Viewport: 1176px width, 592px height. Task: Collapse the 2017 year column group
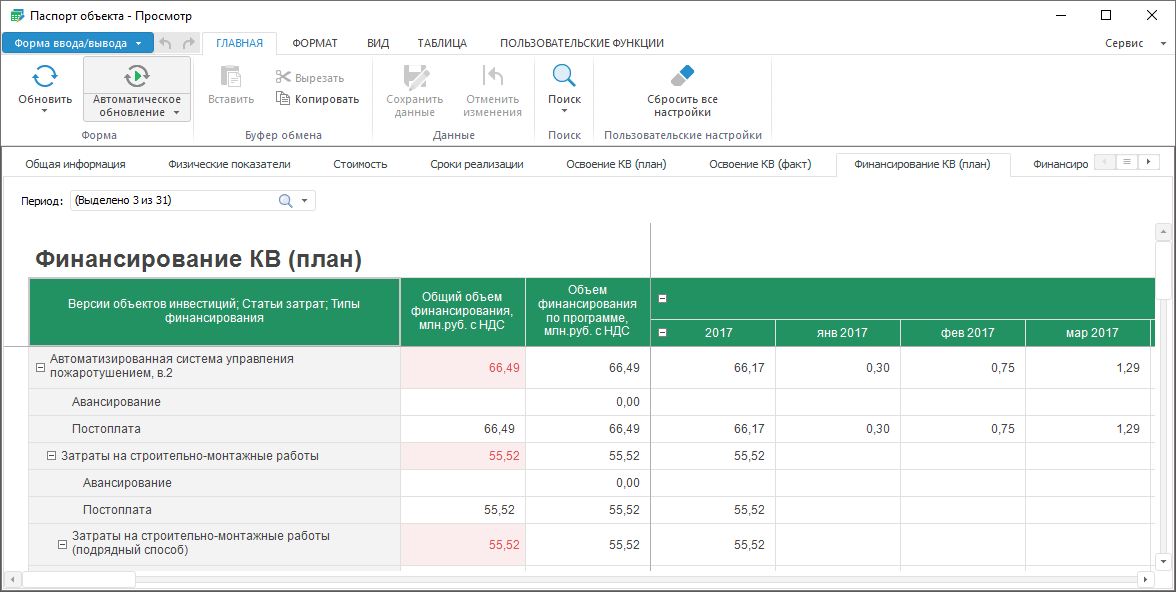(662, 332)
